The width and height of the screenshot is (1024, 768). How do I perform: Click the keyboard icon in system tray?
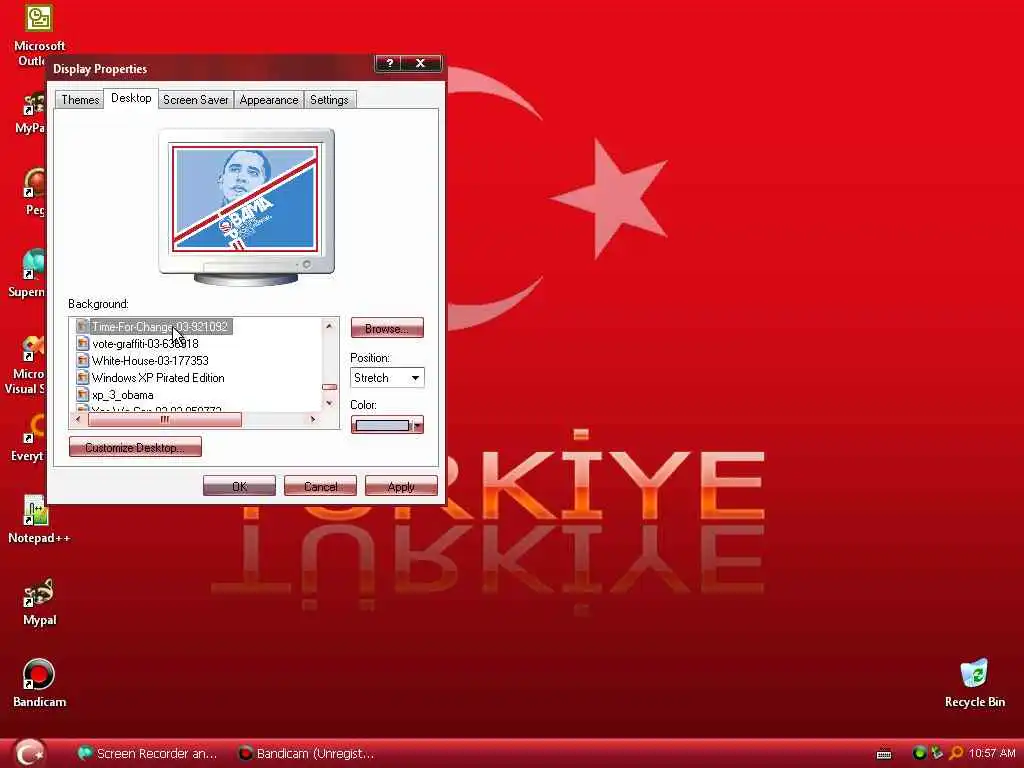pos(884,754)
